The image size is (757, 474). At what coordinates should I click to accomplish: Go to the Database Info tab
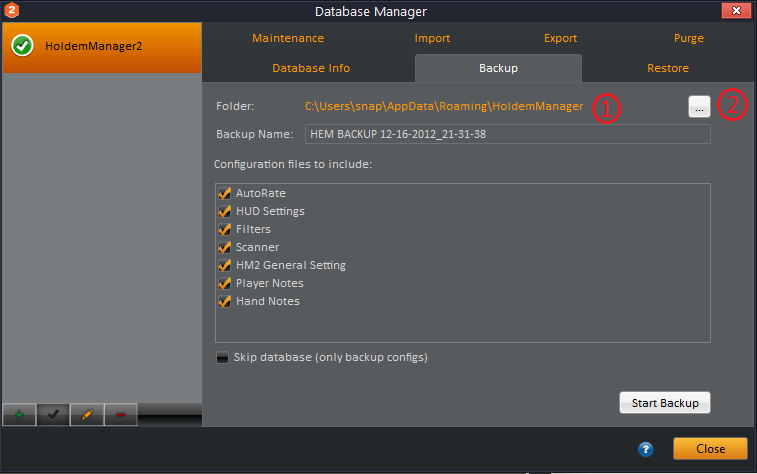click(311, 68)
